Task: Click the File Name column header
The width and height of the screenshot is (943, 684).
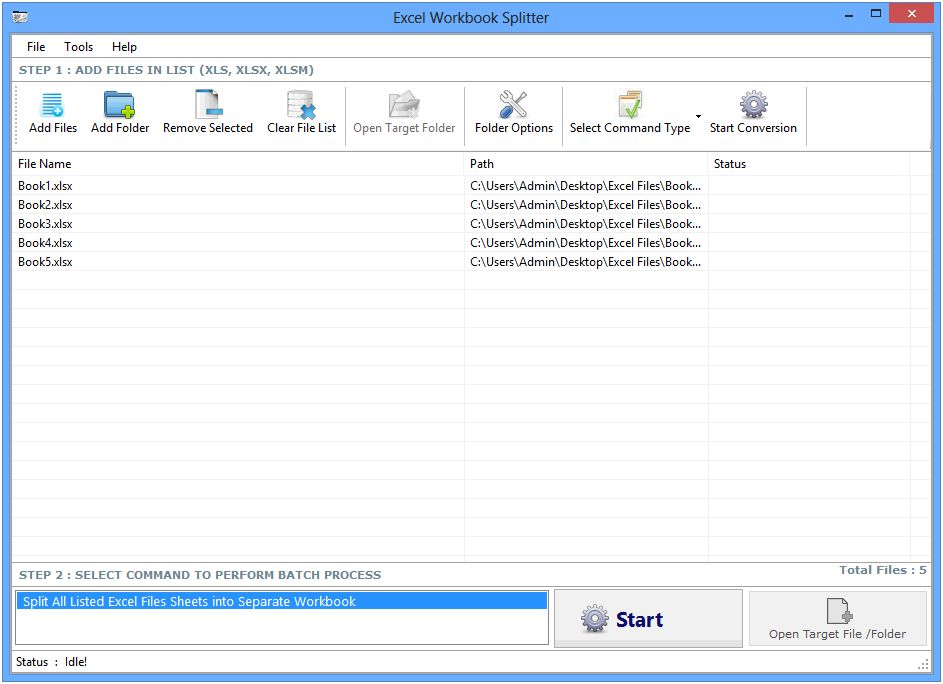Action: (238, 164)
